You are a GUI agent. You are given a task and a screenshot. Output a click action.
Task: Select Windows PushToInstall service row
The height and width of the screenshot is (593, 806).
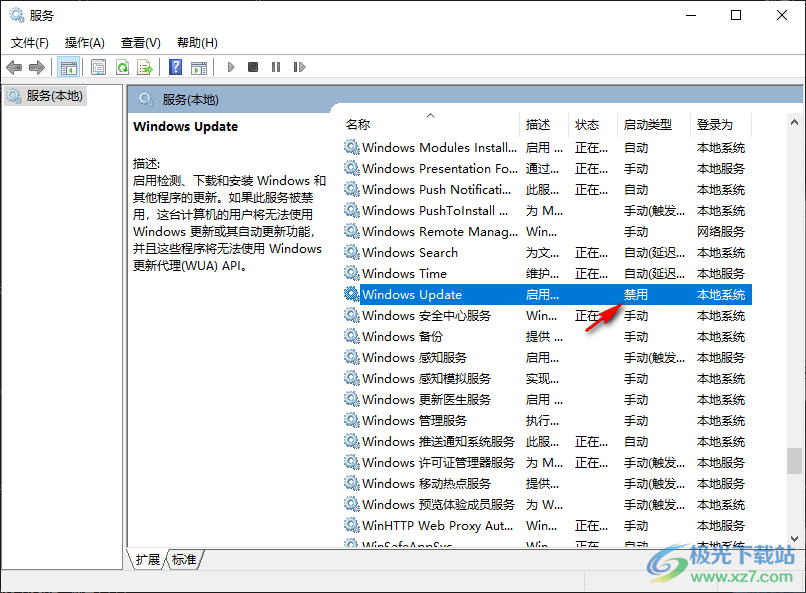click(547, 211)
